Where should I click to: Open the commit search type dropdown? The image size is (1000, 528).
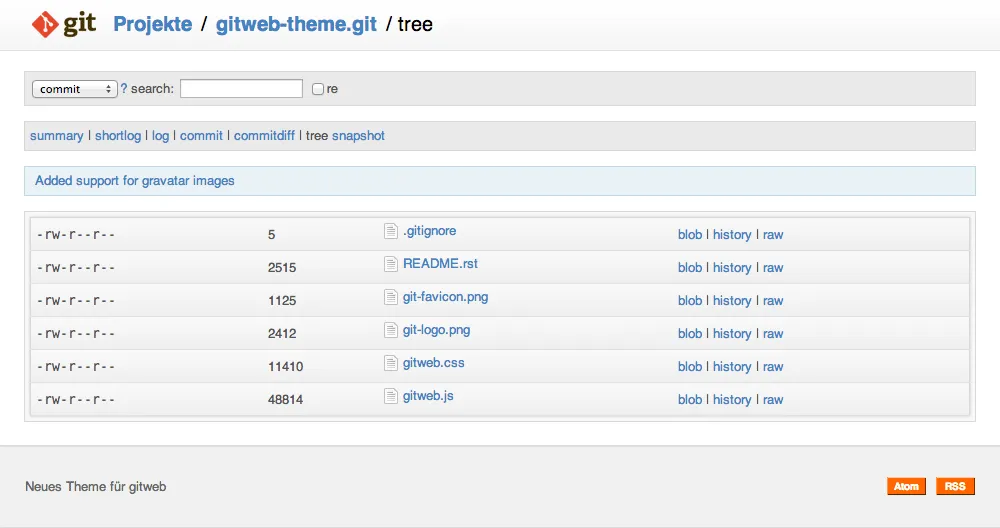pos(75,89)
